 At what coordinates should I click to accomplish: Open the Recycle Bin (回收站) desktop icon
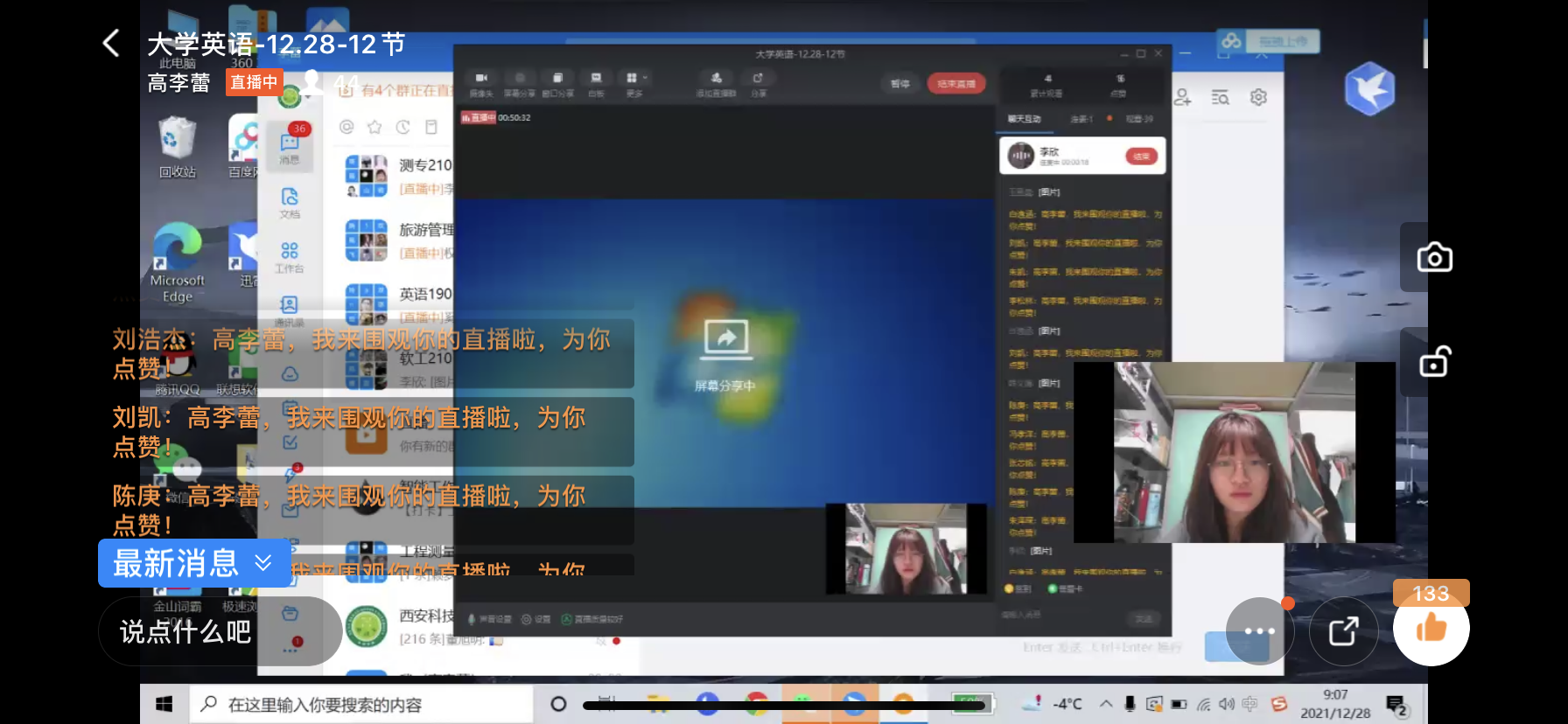tap(177, 147)
